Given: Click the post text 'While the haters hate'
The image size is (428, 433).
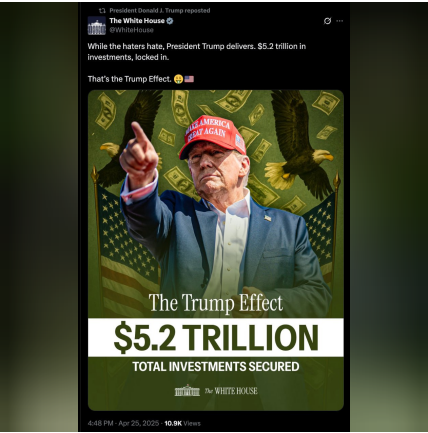Looking at the screenshot, I should 126,46.
